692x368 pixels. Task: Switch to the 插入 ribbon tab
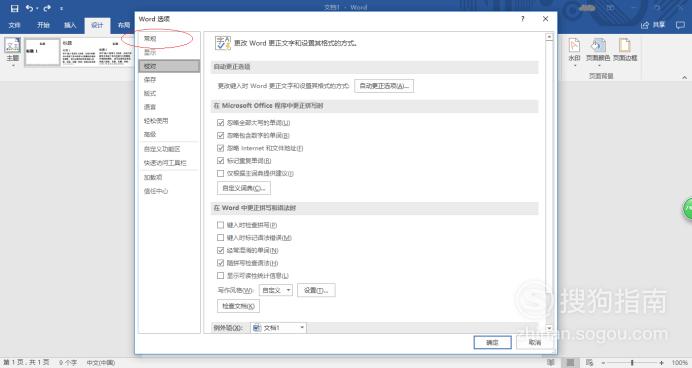[x=70, y=25]
